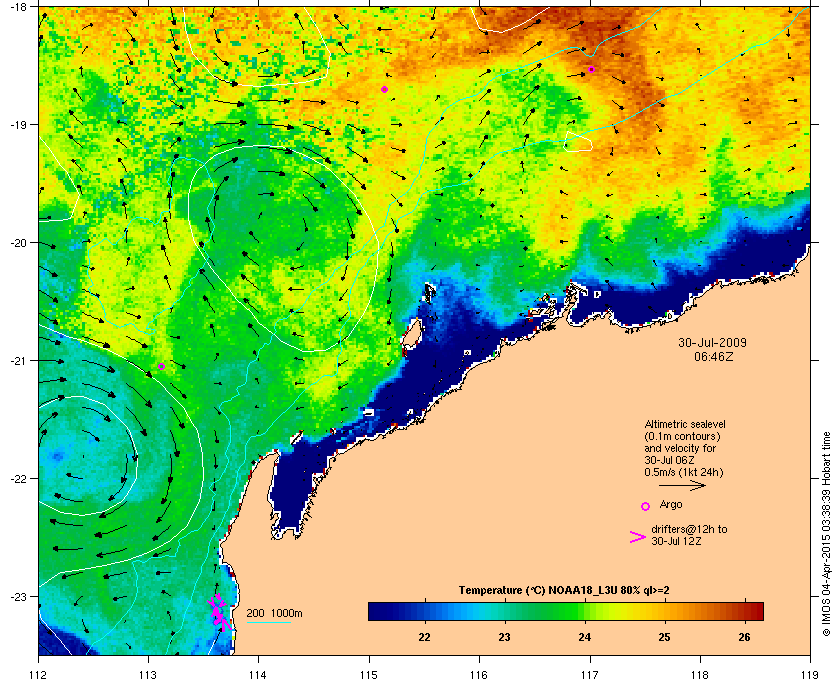
Task: Click the colorbar tick label 24
Action: (584, 637)
